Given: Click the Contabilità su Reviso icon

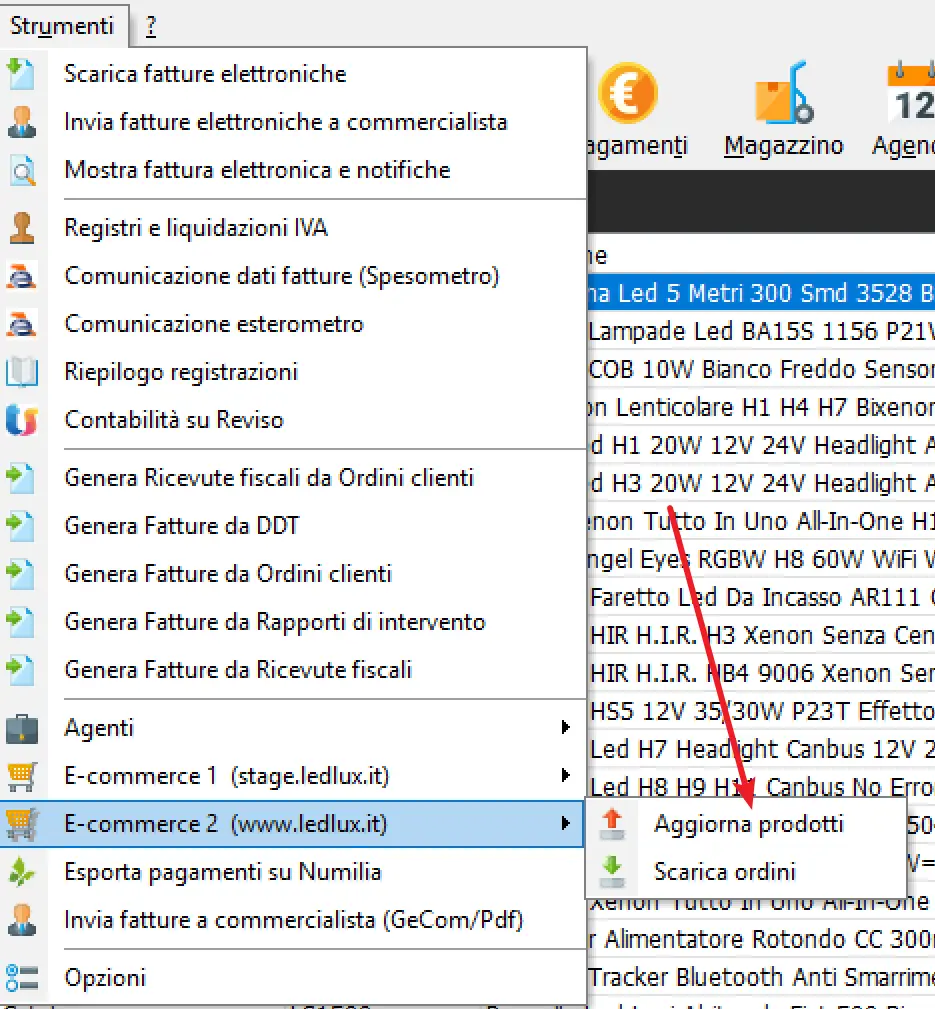Looking at the screenshot, I should (21, 420).
